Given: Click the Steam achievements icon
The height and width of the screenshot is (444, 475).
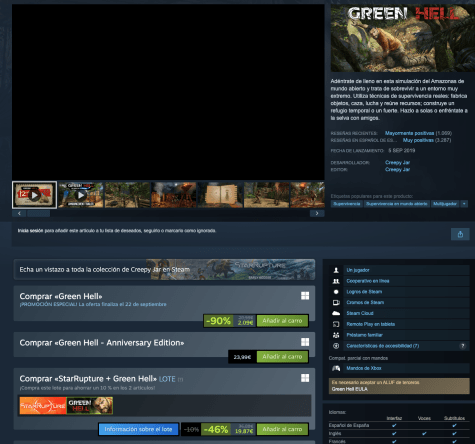Looking at the screenshot, I should click(336, 292).
